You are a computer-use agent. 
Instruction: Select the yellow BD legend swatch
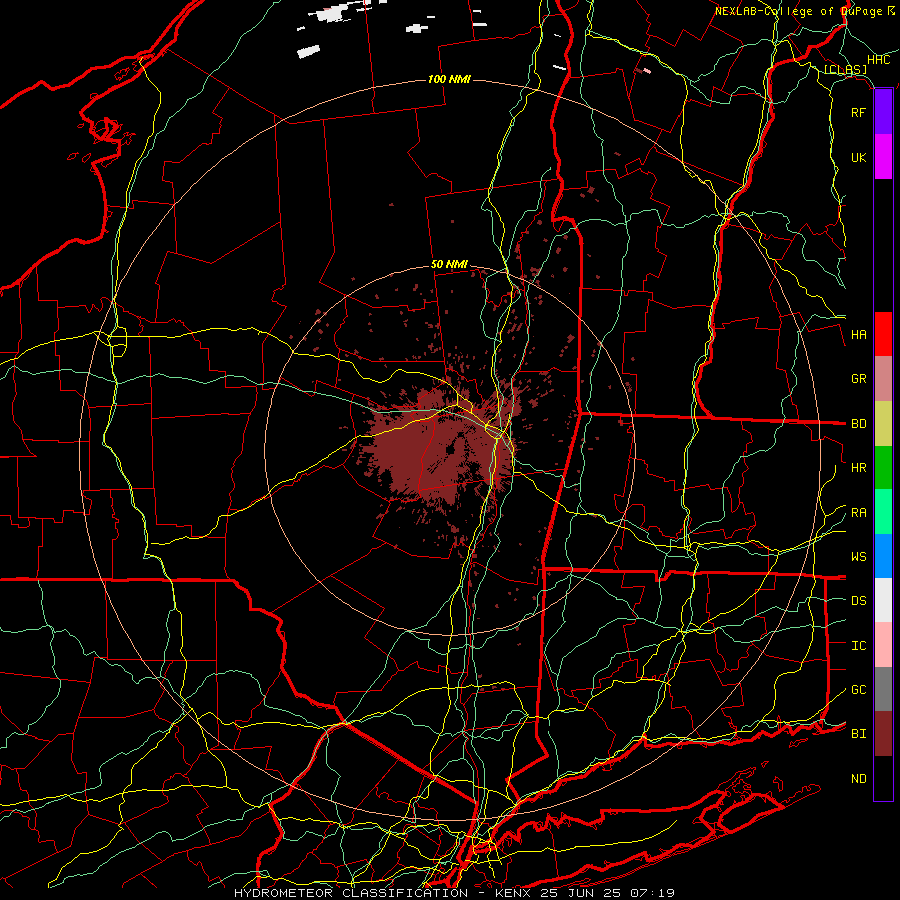883,424
